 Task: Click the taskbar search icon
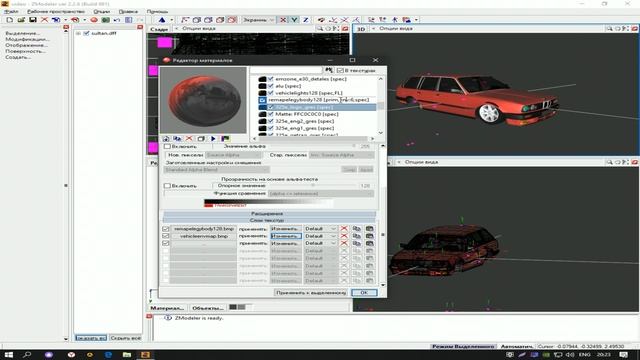[x=27, y=355]
